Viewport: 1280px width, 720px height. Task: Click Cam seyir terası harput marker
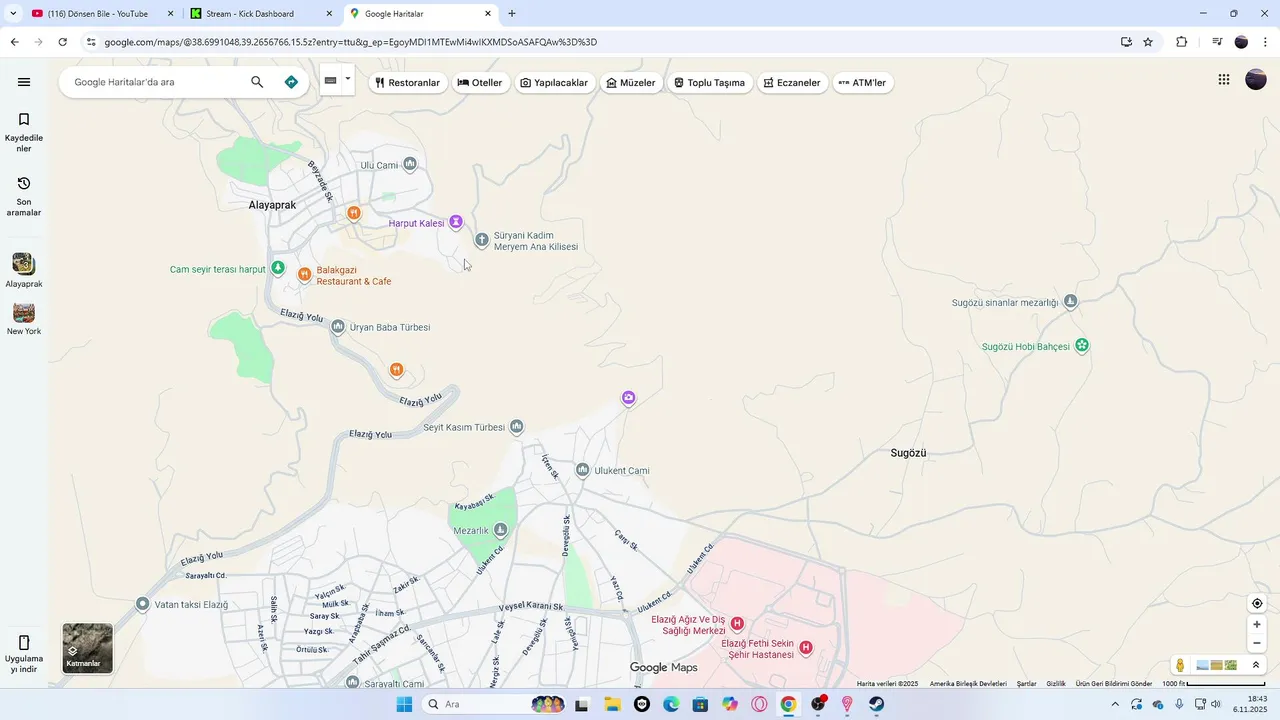click(x=278, y=268)
